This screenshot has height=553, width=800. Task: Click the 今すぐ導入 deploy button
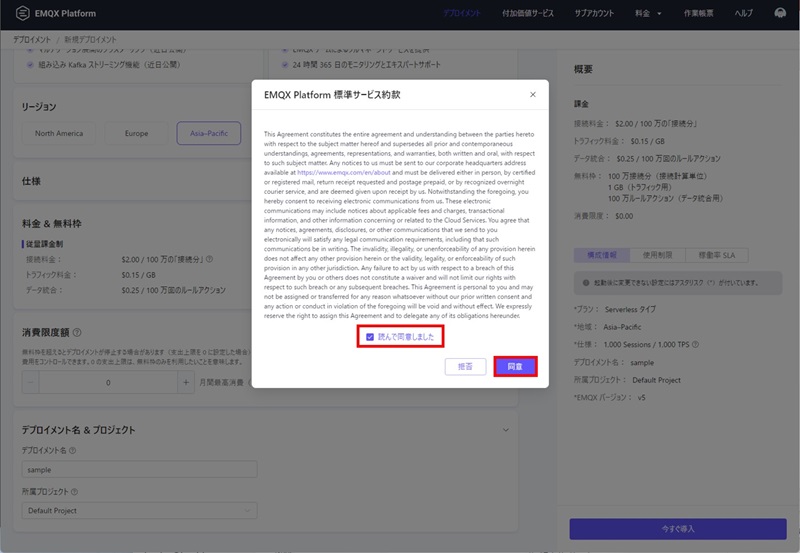tap(678, 529)
